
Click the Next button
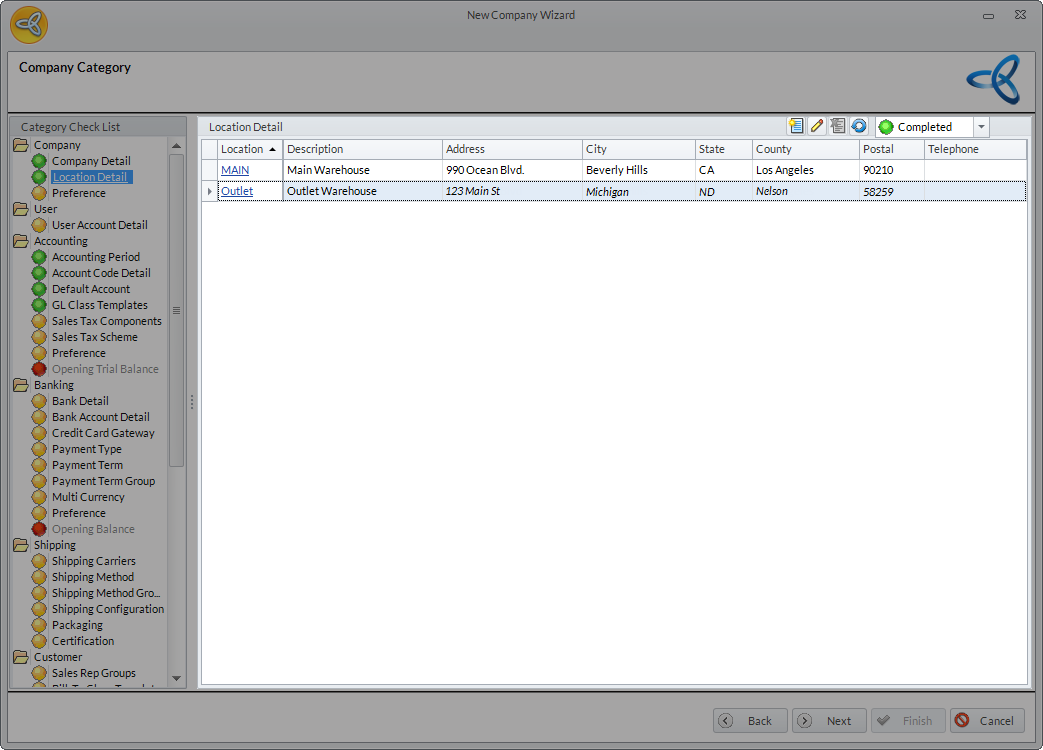coord(829,721)
